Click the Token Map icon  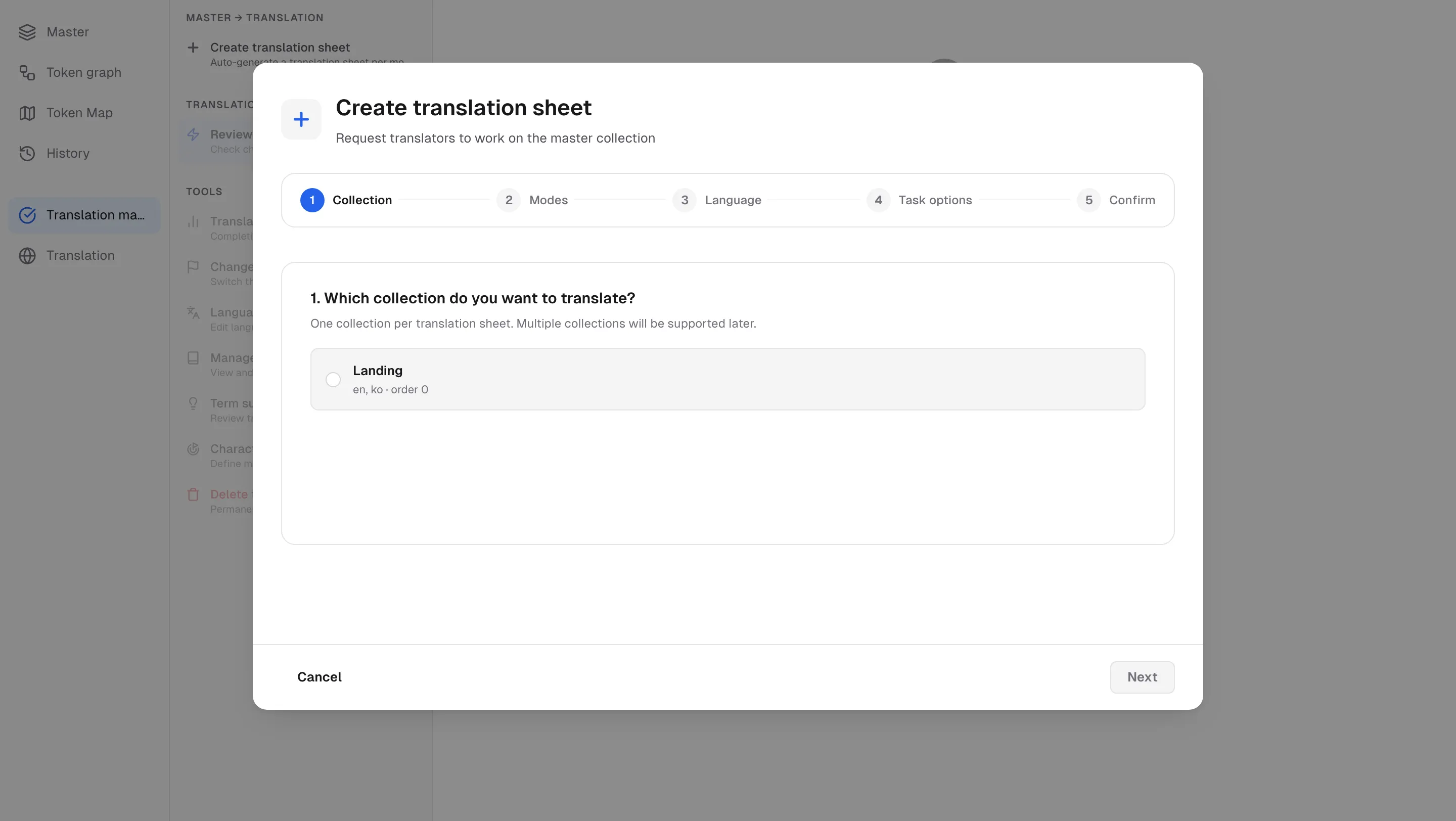point(27,113)
